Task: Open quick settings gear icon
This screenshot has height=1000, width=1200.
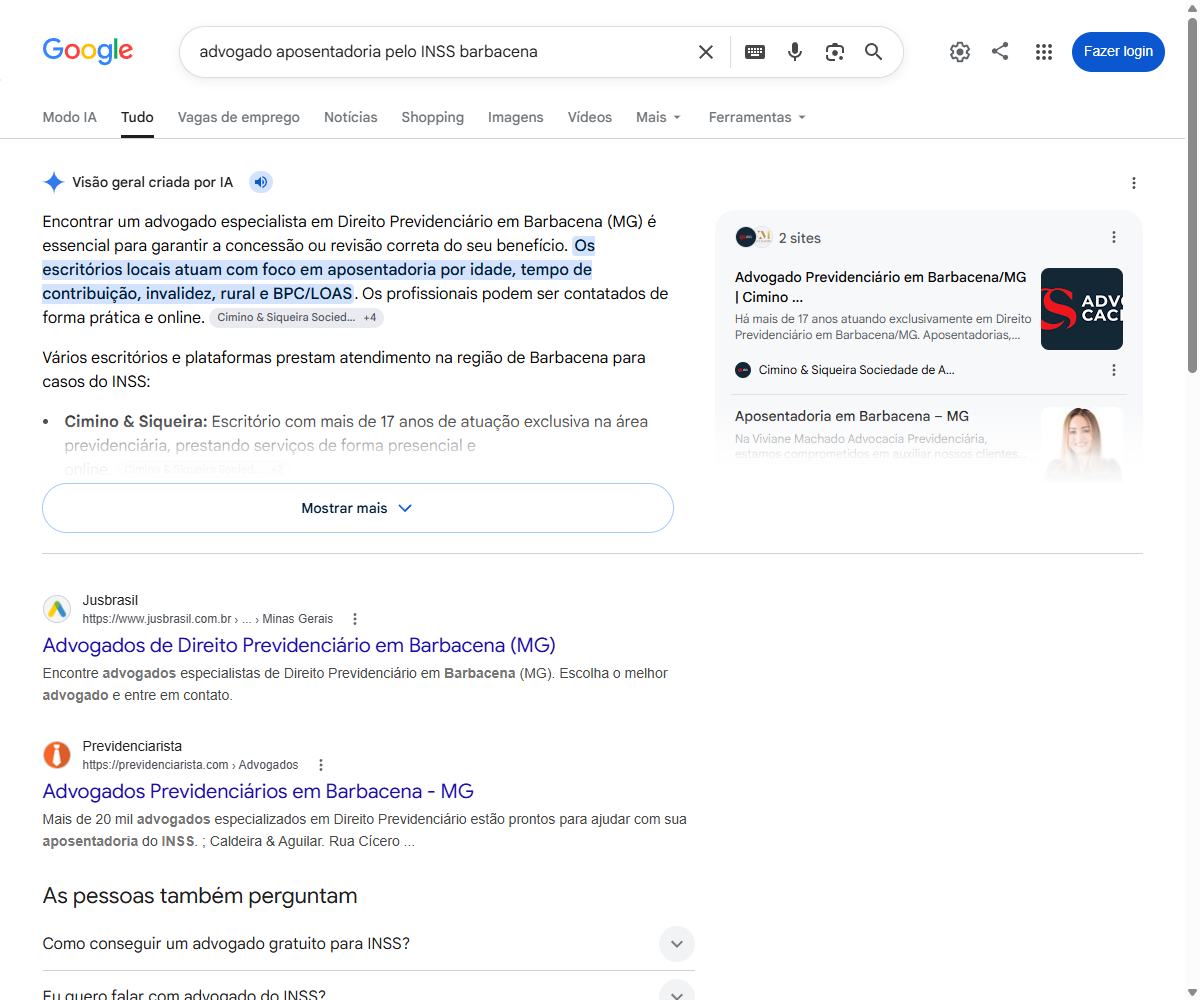Action: pyautogui.click(x=960, y=52)
